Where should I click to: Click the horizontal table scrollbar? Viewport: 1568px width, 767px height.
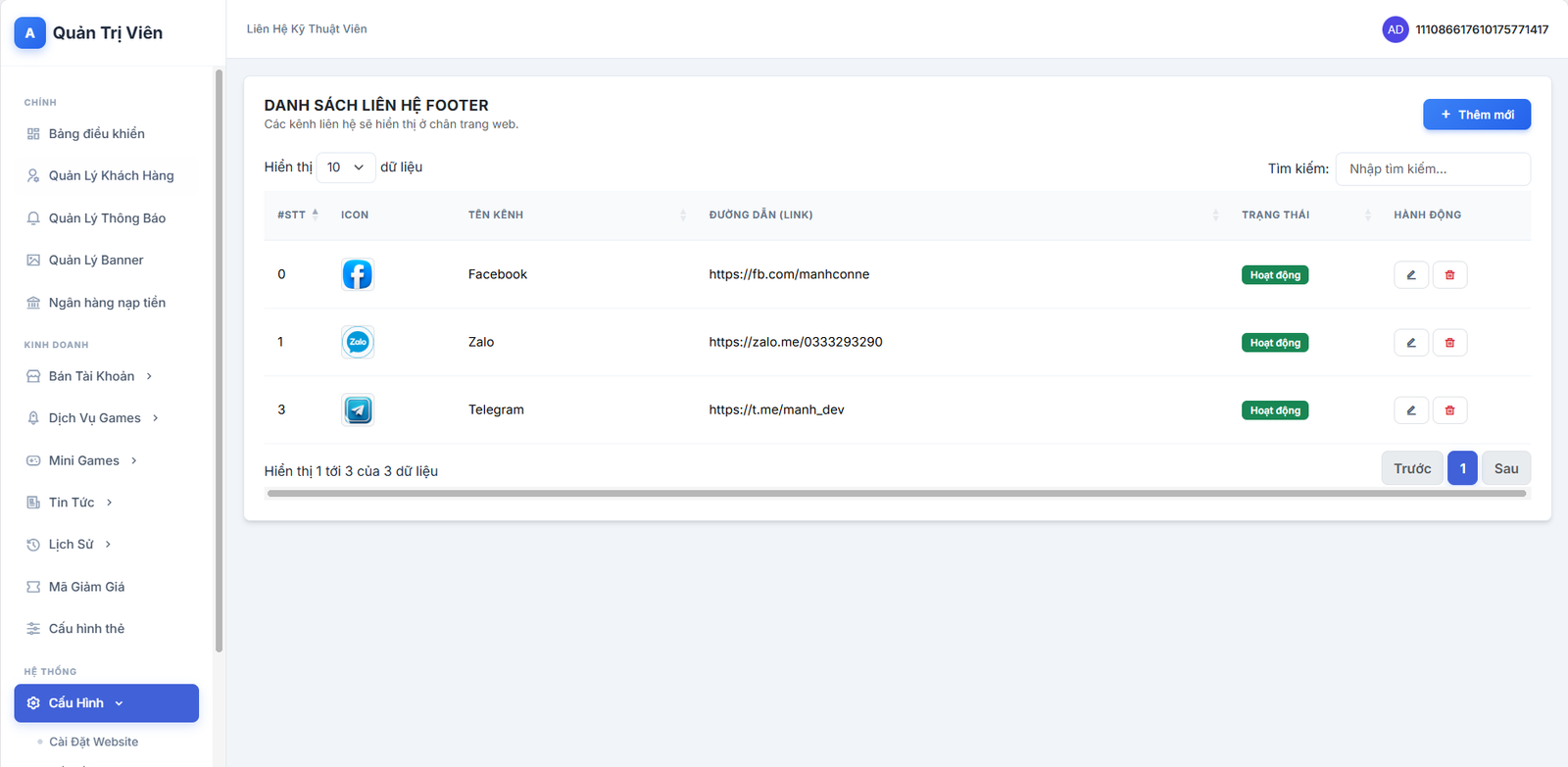point(896,494)
